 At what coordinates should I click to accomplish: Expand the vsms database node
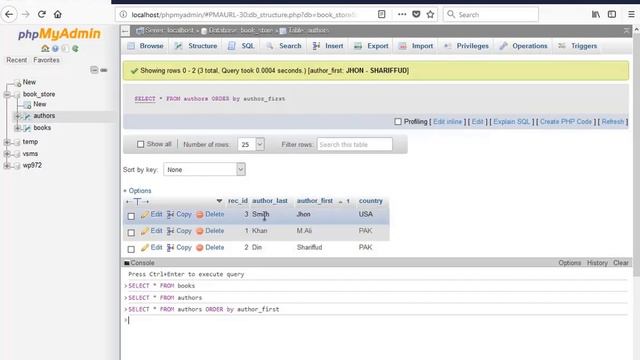[7, 154]
